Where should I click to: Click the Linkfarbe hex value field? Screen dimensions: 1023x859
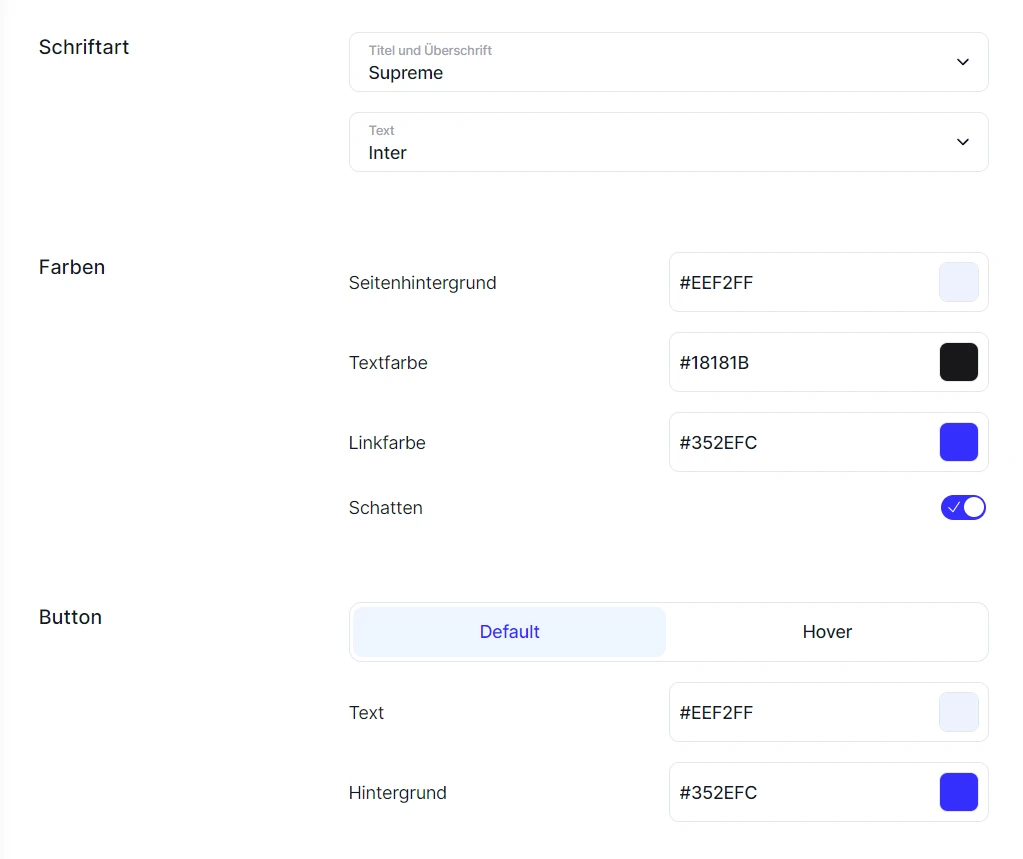tap(790, 443)
